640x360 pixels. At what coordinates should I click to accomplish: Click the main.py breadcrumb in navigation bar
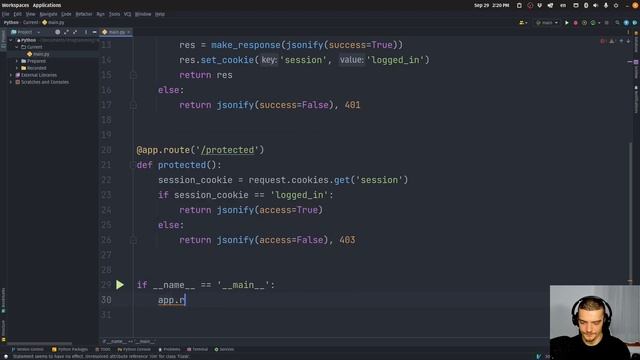53,22
